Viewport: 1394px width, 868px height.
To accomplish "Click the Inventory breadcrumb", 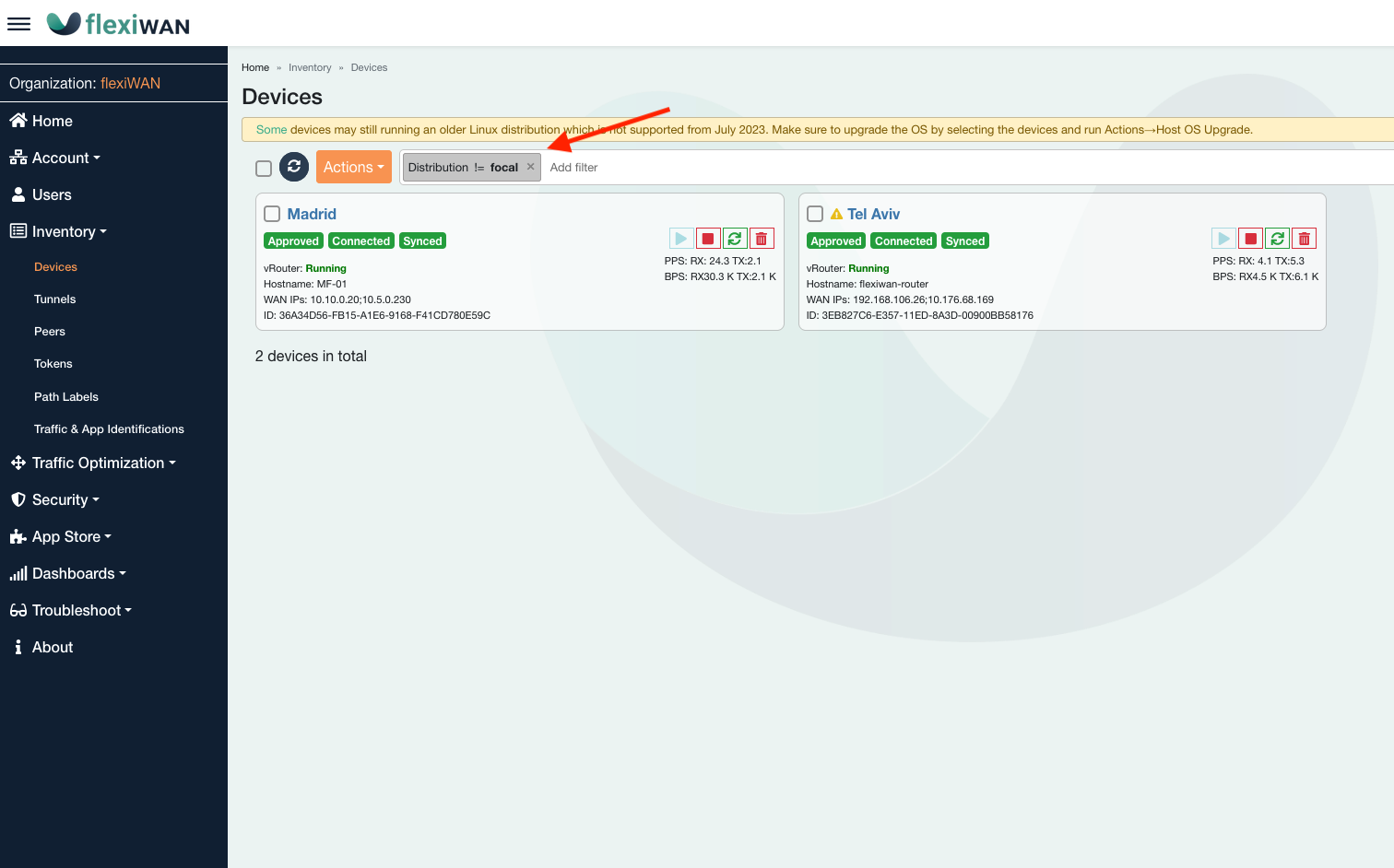I will 310,67.
